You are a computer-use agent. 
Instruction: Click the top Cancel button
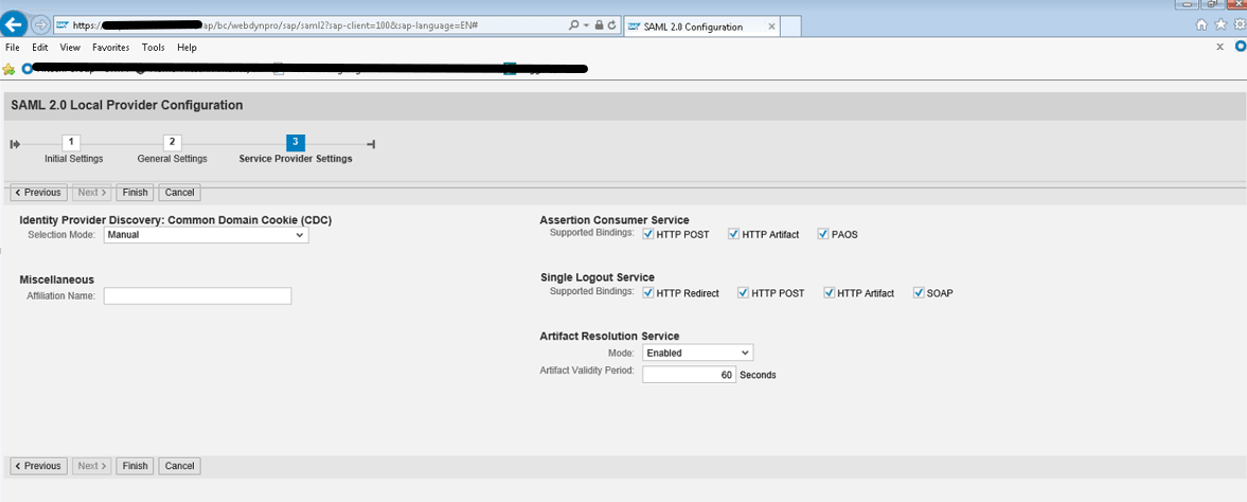pos(179,192)
